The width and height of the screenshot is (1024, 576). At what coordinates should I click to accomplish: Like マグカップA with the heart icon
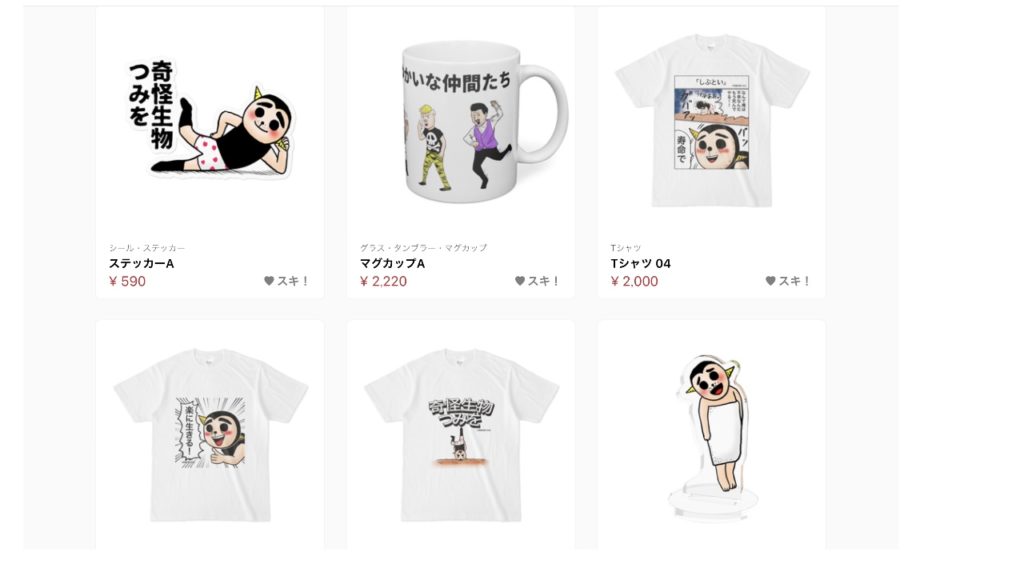[520, 281]
